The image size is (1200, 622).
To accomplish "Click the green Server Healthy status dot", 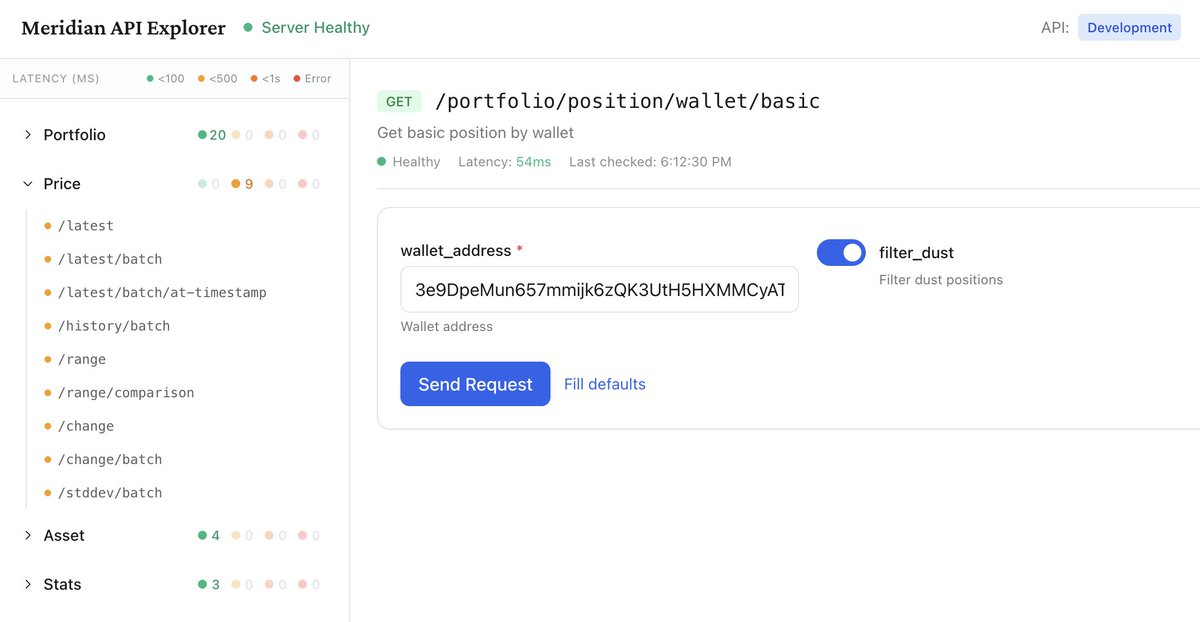I will pos(248,28).
